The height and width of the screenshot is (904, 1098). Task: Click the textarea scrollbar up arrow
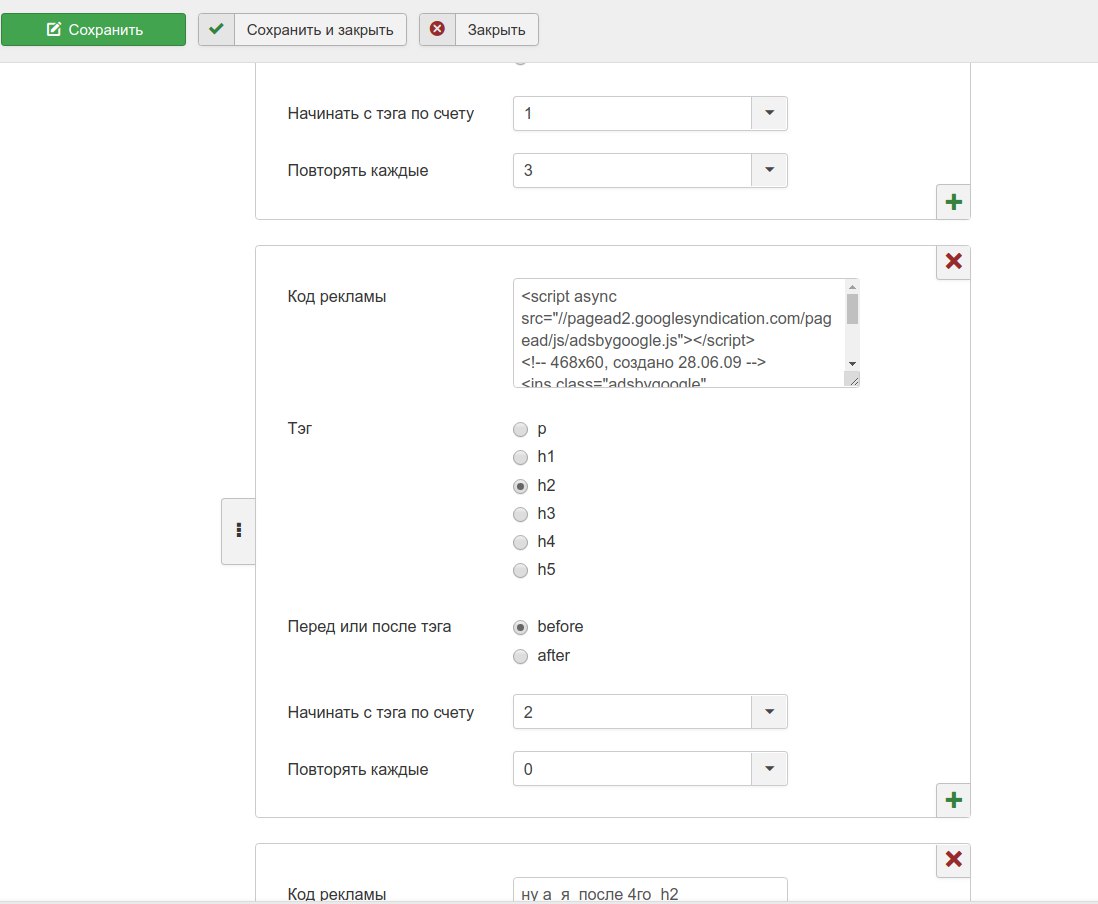click(852, 287)
